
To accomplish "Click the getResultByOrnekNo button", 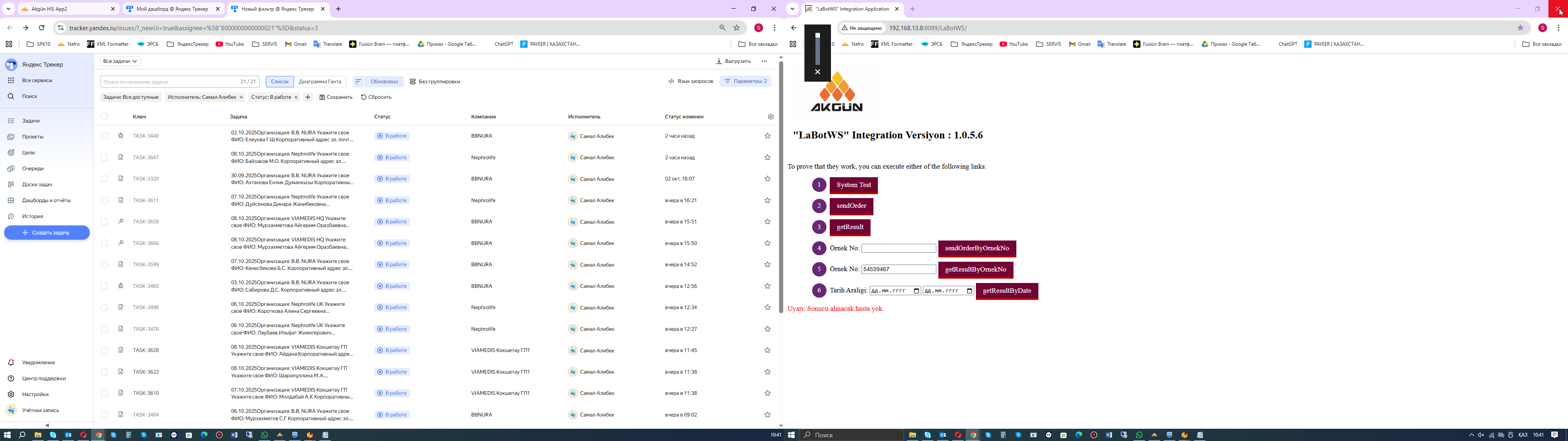I will coord(975,270).
